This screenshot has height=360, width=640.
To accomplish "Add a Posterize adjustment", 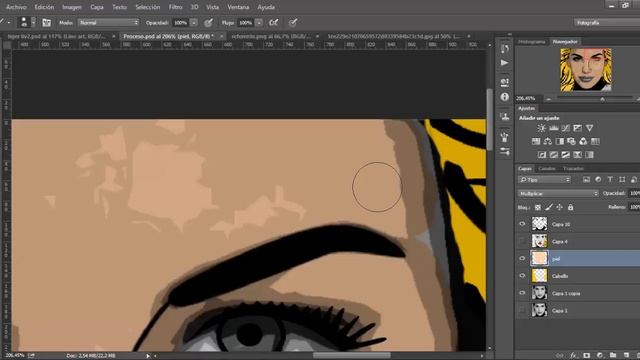I will pos(553,155).
